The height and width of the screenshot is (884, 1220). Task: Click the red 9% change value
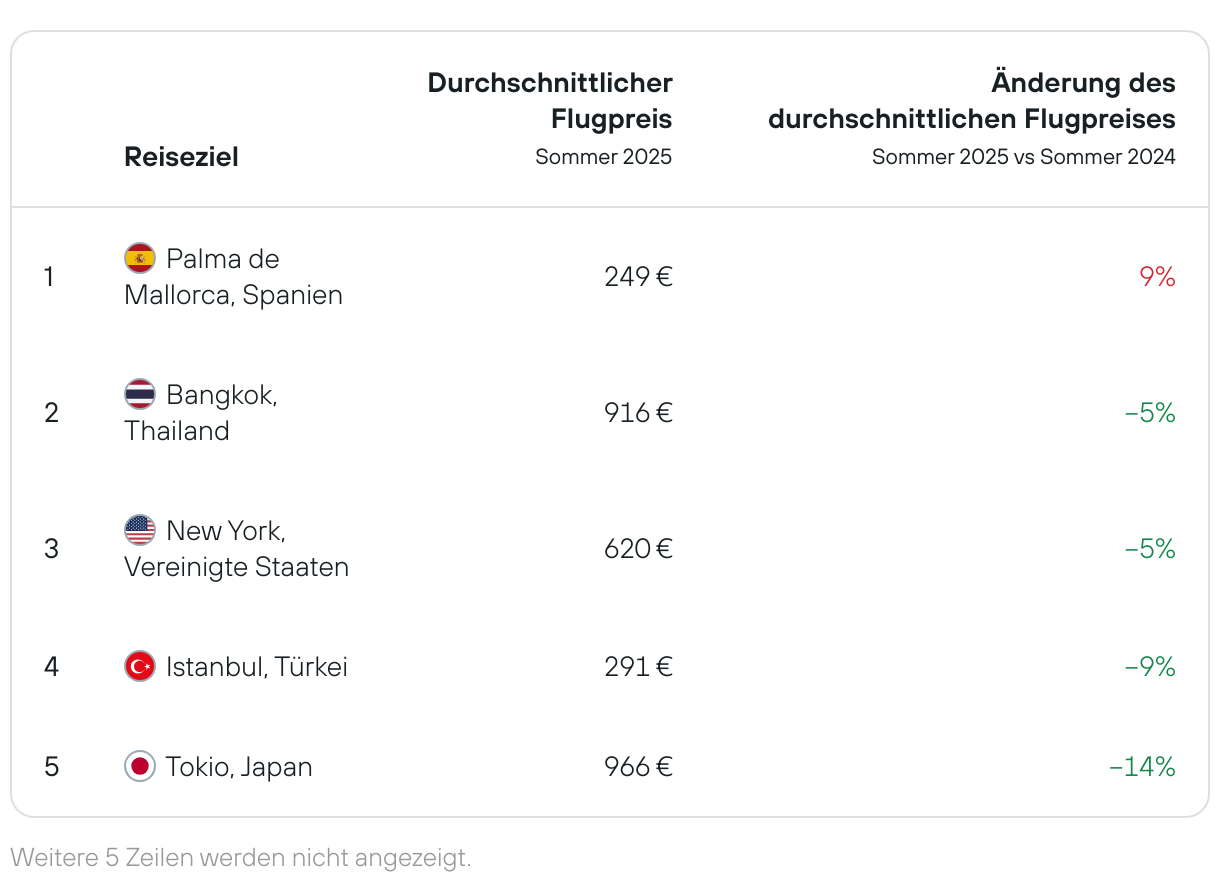click(x=1158, y=277)
